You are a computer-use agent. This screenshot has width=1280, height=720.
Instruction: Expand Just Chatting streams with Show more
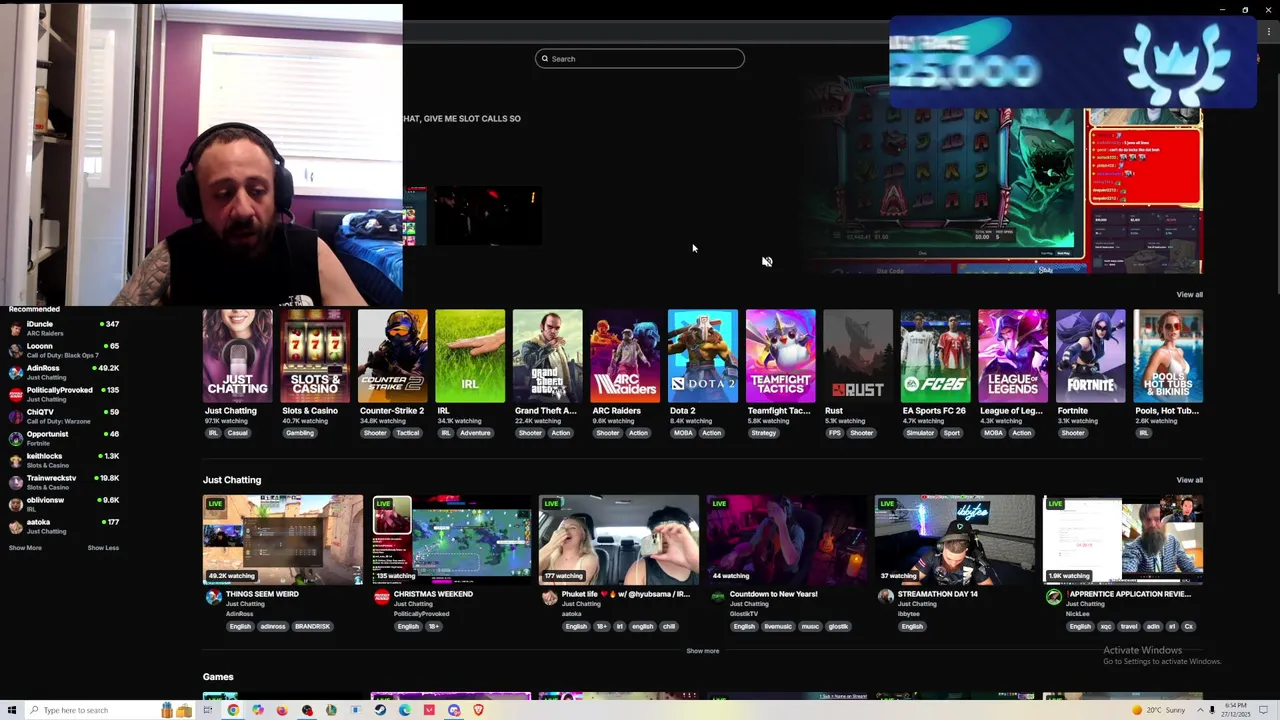(702, 651)
